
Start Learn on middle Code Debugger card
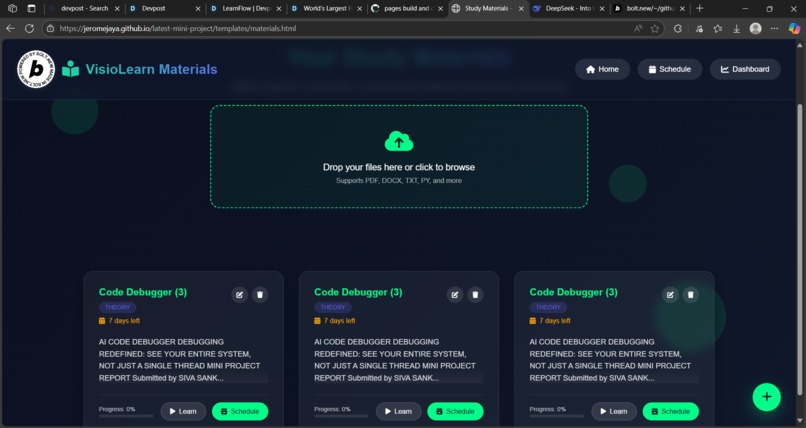399,411
